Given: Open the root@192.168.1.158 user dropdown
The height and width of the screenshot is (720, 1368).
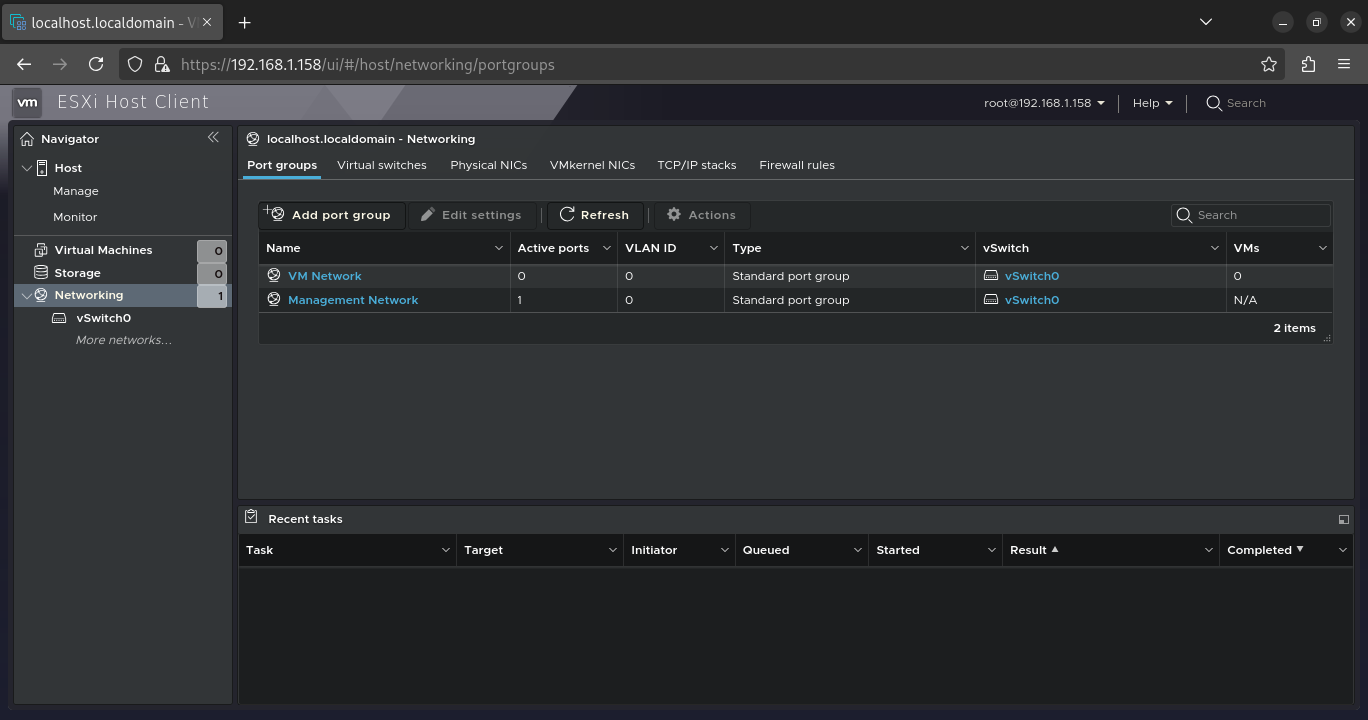Looking at the screenshot, I should (1044, 103).
